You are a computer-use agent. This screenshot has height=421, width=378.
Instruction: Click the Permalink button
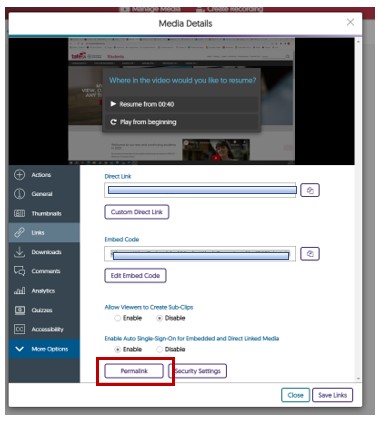tap(134, 371)
